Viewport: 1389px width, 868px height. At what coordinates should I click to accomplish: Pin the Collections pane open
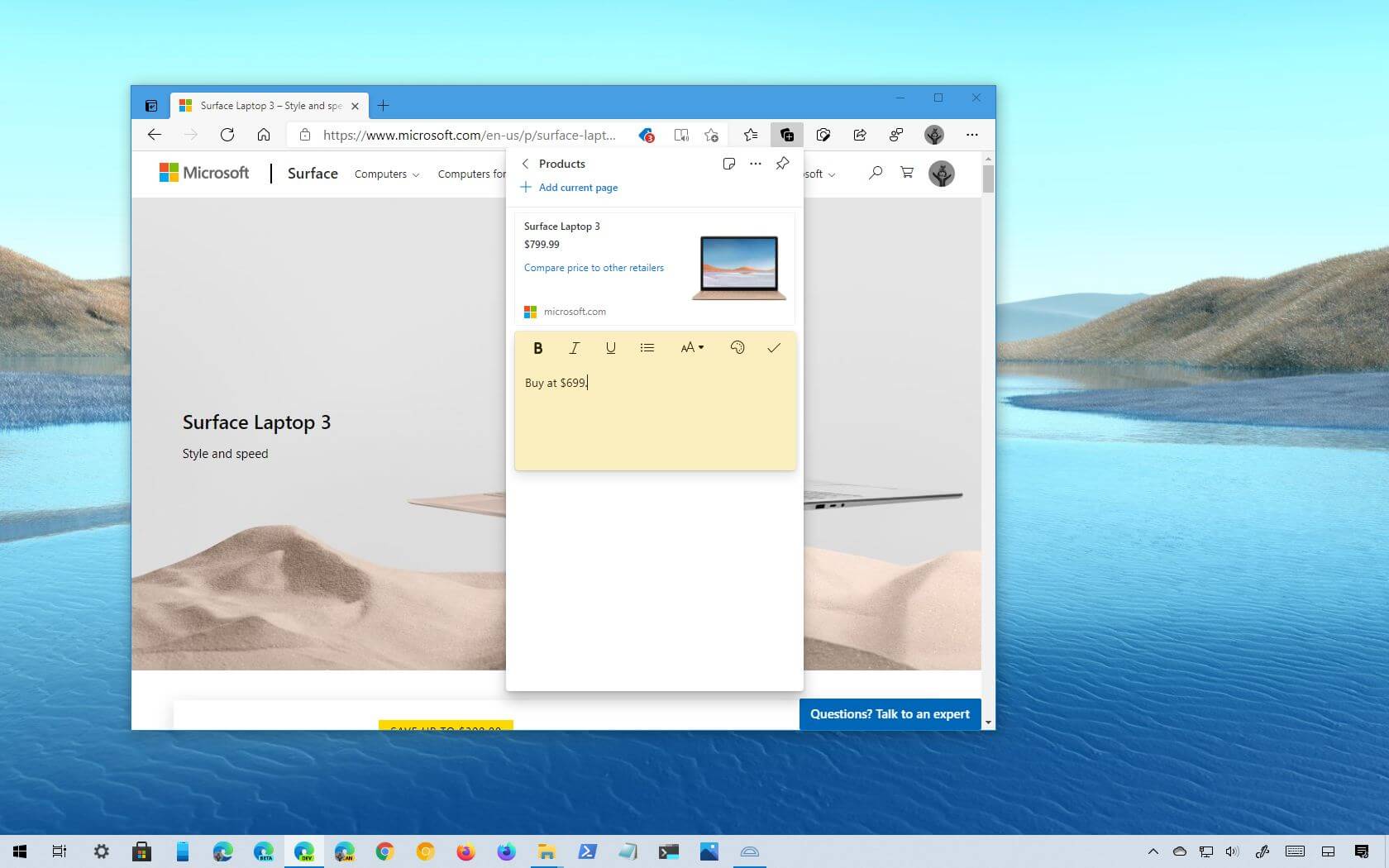click(x=781, y=164)
